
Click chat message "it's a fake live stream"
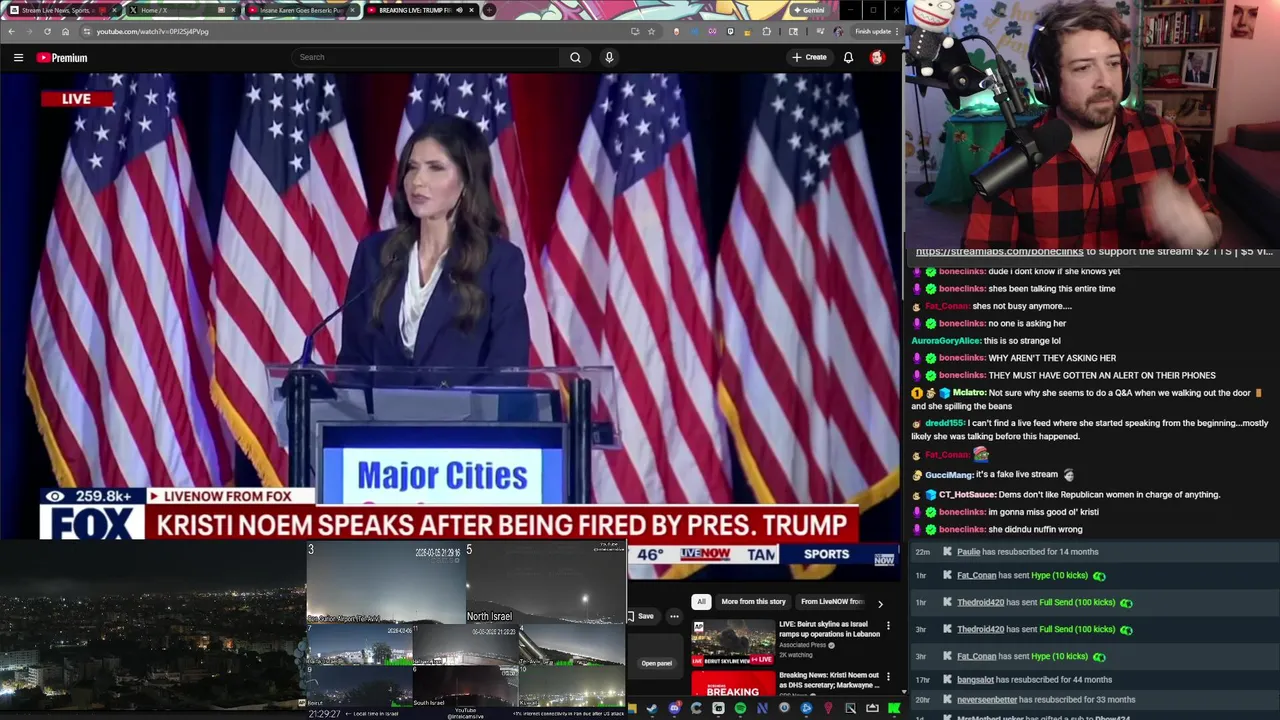point(1017,475)
